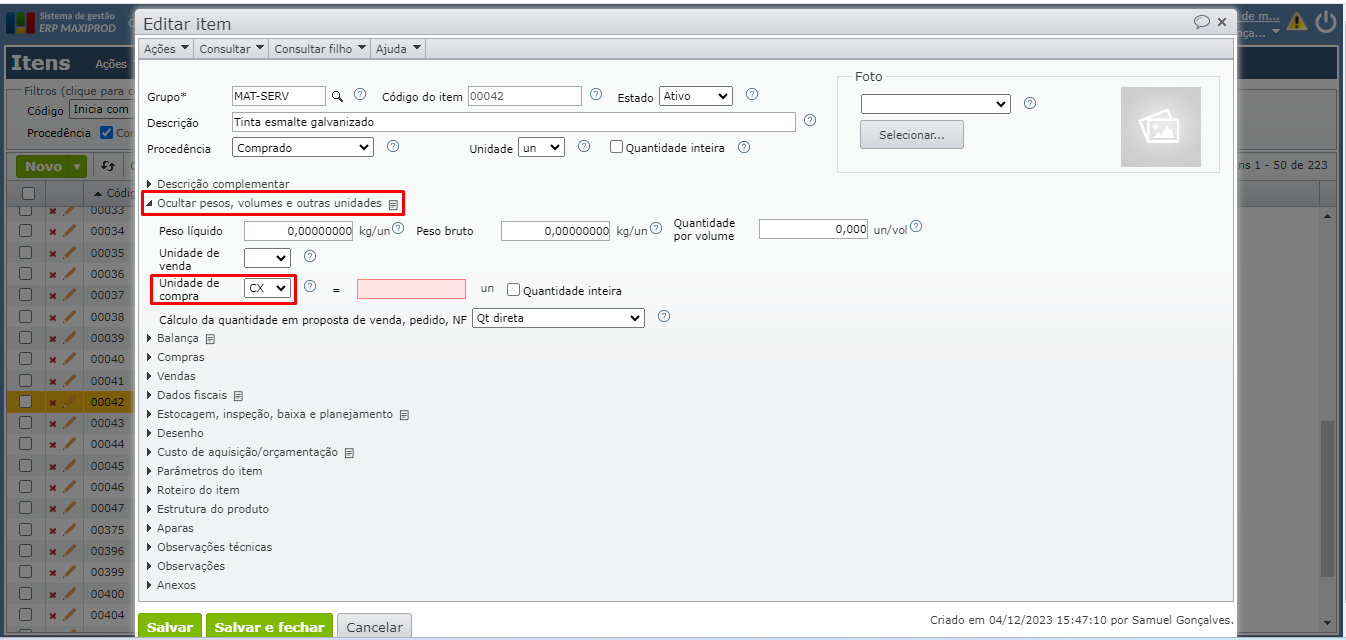Screen dimensions: 1346x640
Task: Open the Ações menu in dialog
Action: point(166,48)
